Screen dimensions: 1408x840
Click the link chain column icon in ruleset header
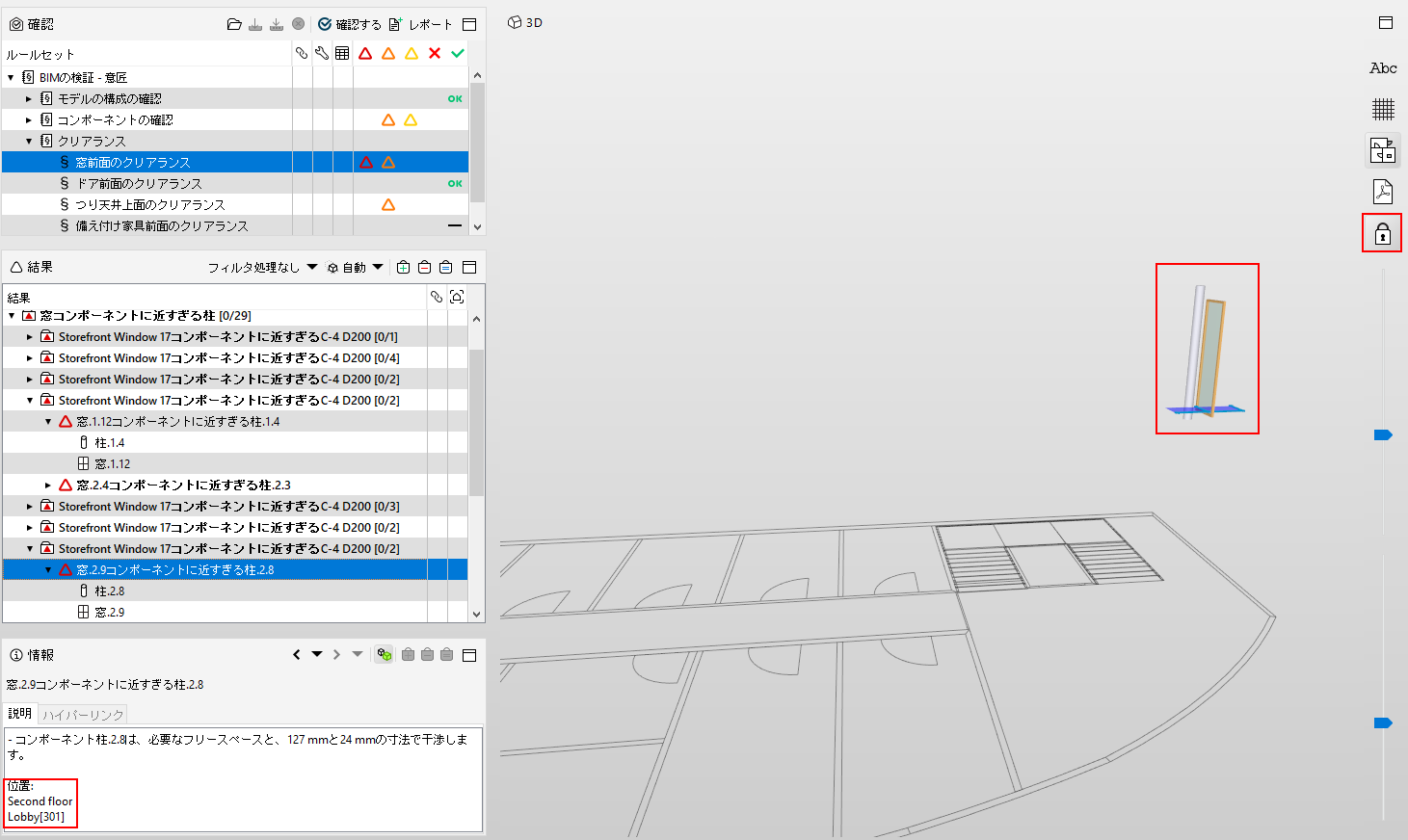click(x=302, y=54)
